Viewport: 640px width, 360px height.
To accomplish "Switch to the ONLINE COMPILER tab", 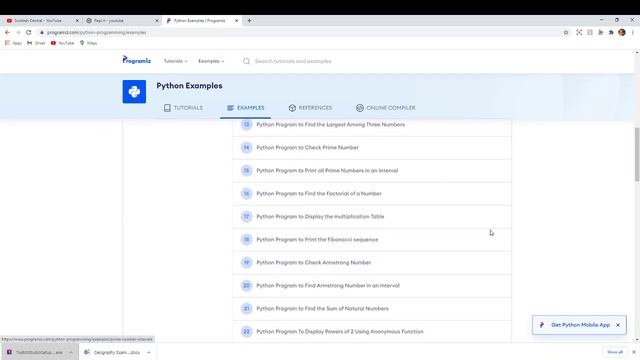I will click(385, 108).
